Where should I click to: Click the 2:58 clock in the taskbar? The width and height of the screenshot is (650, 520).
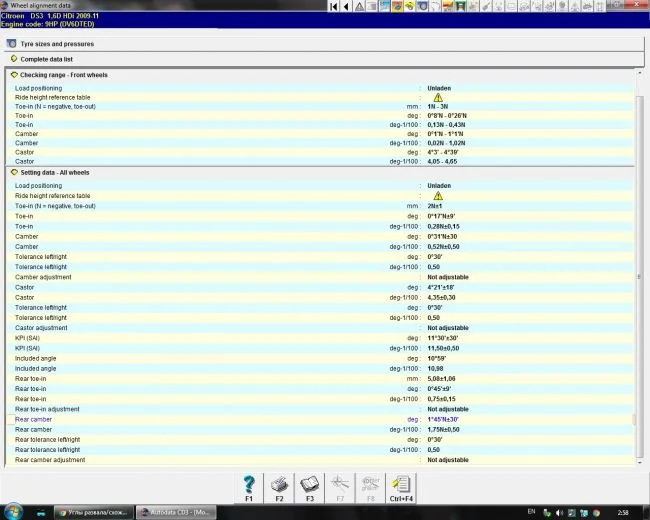click(623, 512)
